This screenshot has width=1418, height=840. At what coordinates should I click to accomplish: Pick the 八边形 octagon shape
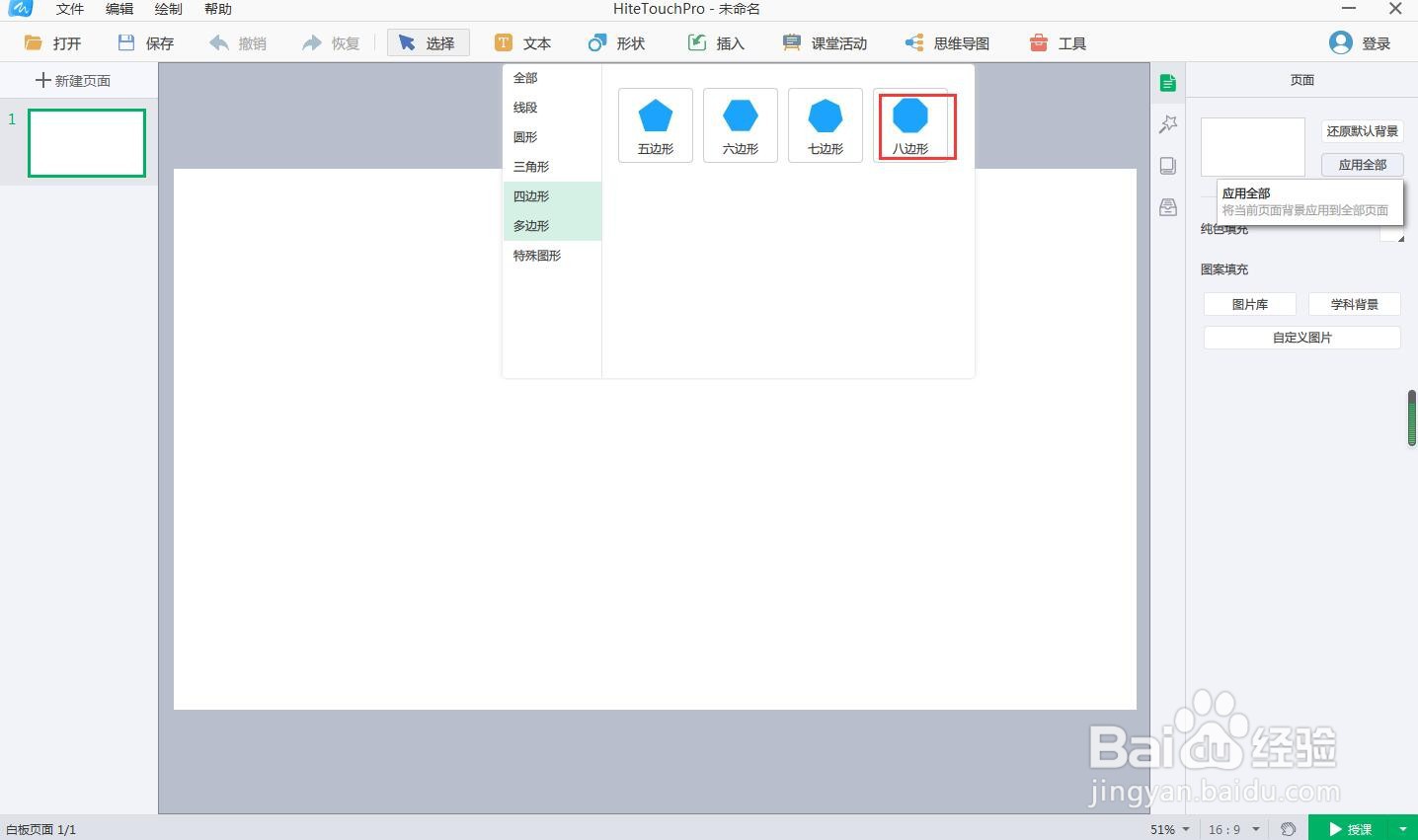910,125
